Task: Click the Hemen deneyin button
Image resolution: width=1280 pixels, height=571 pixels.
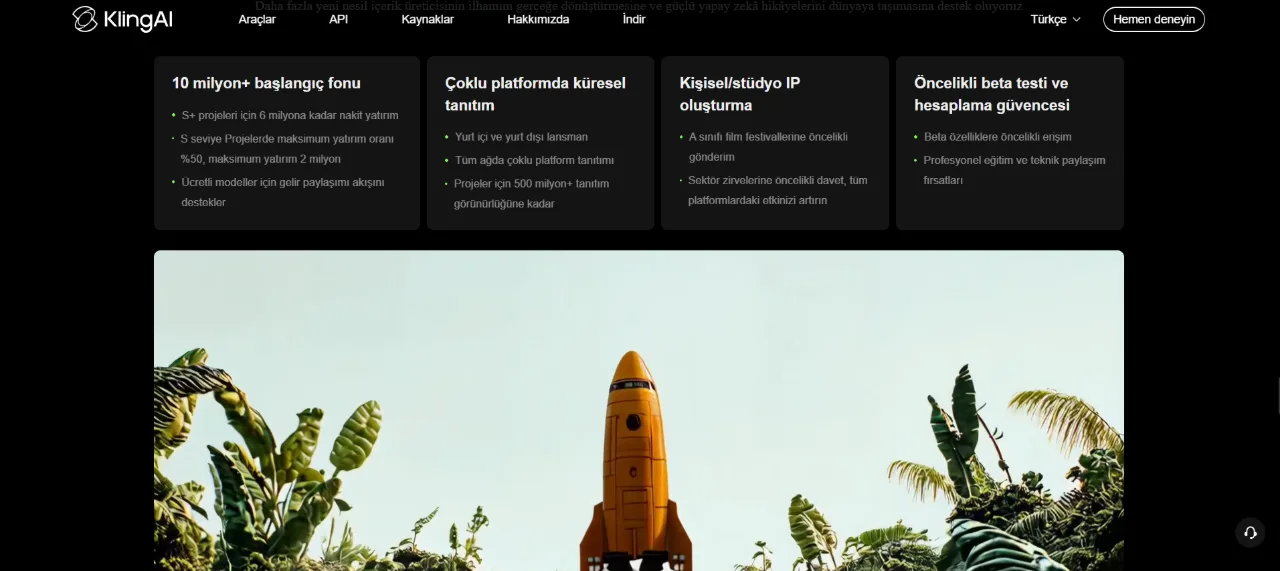Action: click(x=1154, y=19)
